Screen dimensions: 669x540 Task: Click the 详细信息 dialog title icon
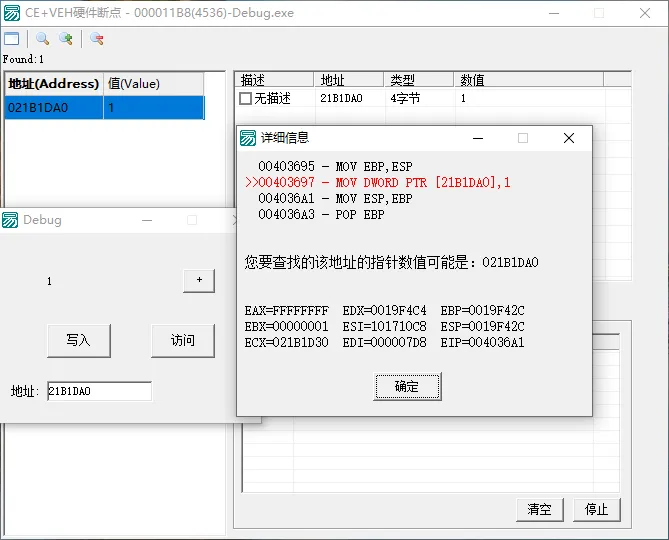(x=248, y=138)
